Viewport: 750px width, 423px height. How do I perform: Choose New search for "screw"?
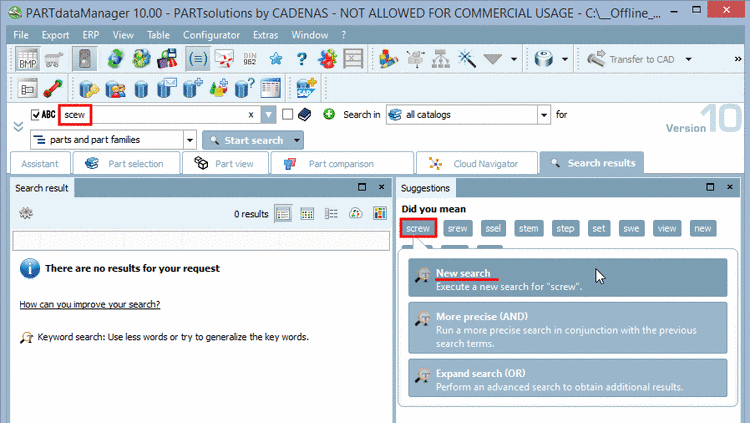coord(568,279)
